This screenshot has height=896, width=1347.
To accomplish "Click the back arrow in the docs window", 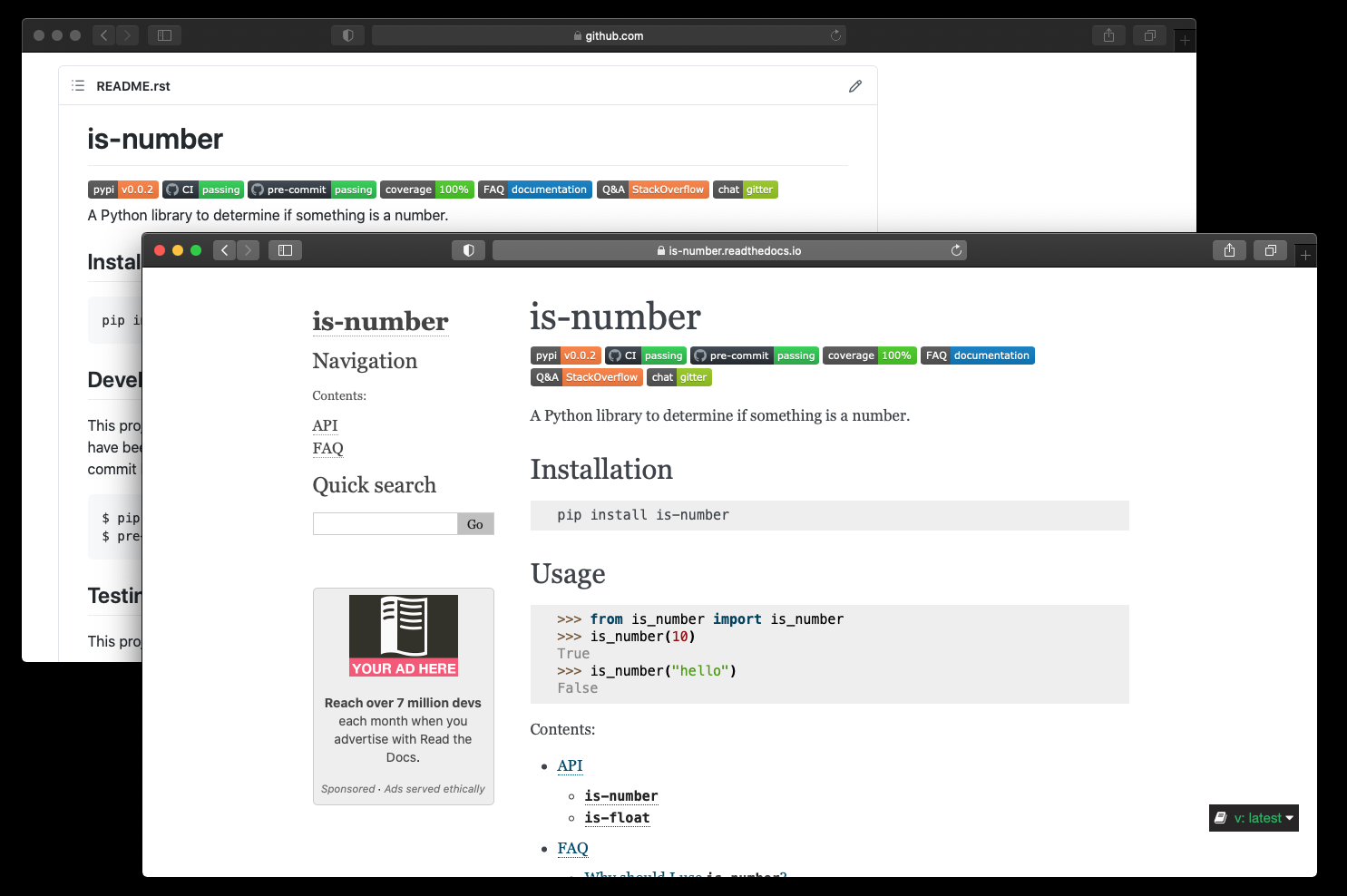I will pyautogui.click(x=224, y=249).
